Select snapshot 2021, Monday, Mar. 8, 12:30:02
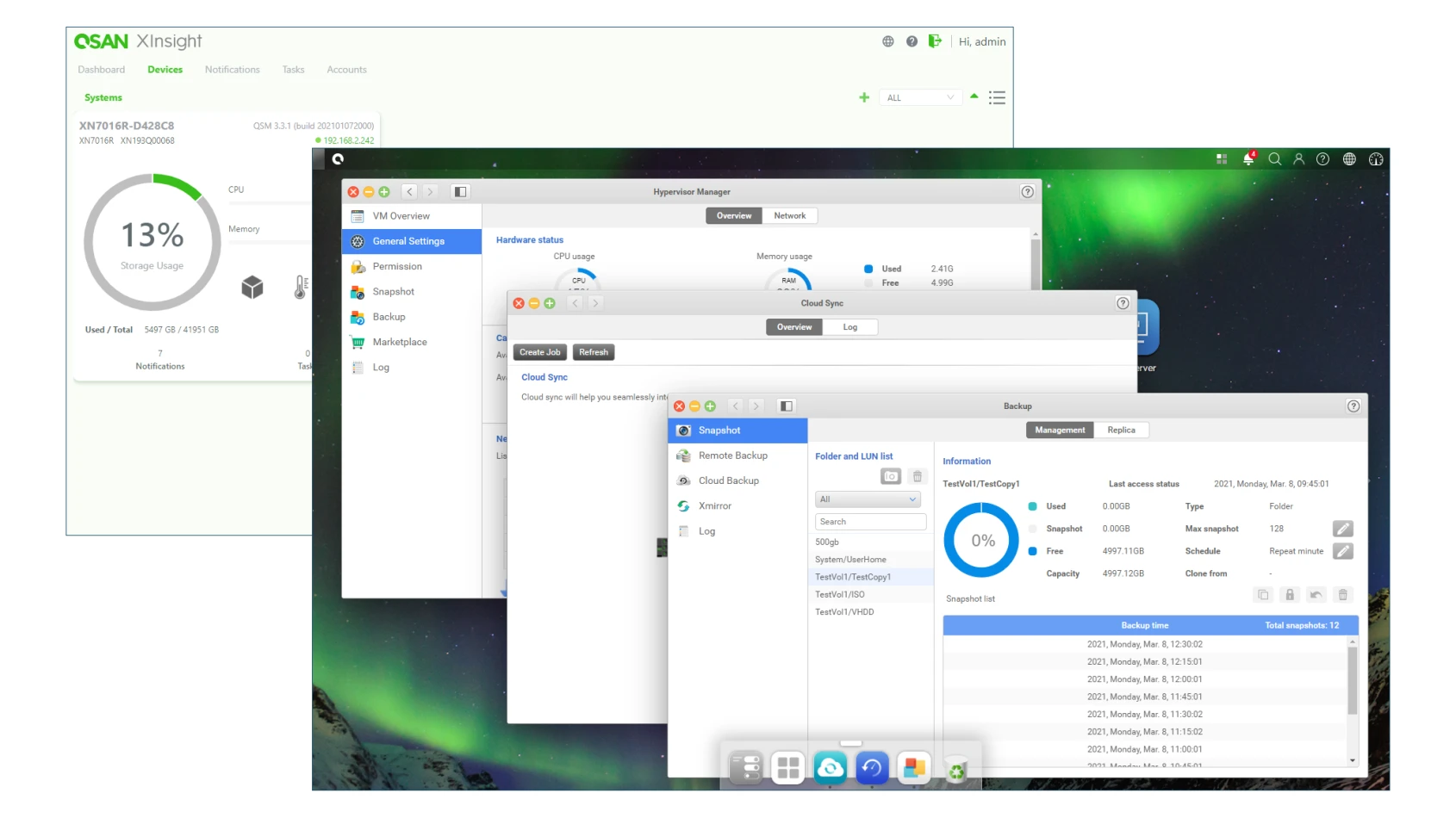The image size is (1456, 818). click(x=1145, y=645)
